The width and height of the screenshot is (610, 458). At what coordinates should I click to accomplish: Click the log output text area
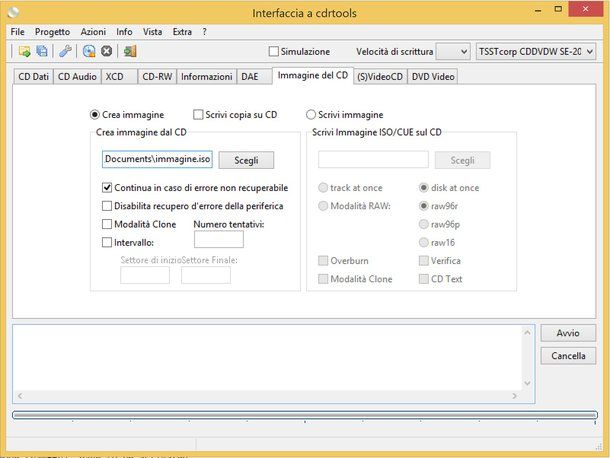(x=268, y=358)
